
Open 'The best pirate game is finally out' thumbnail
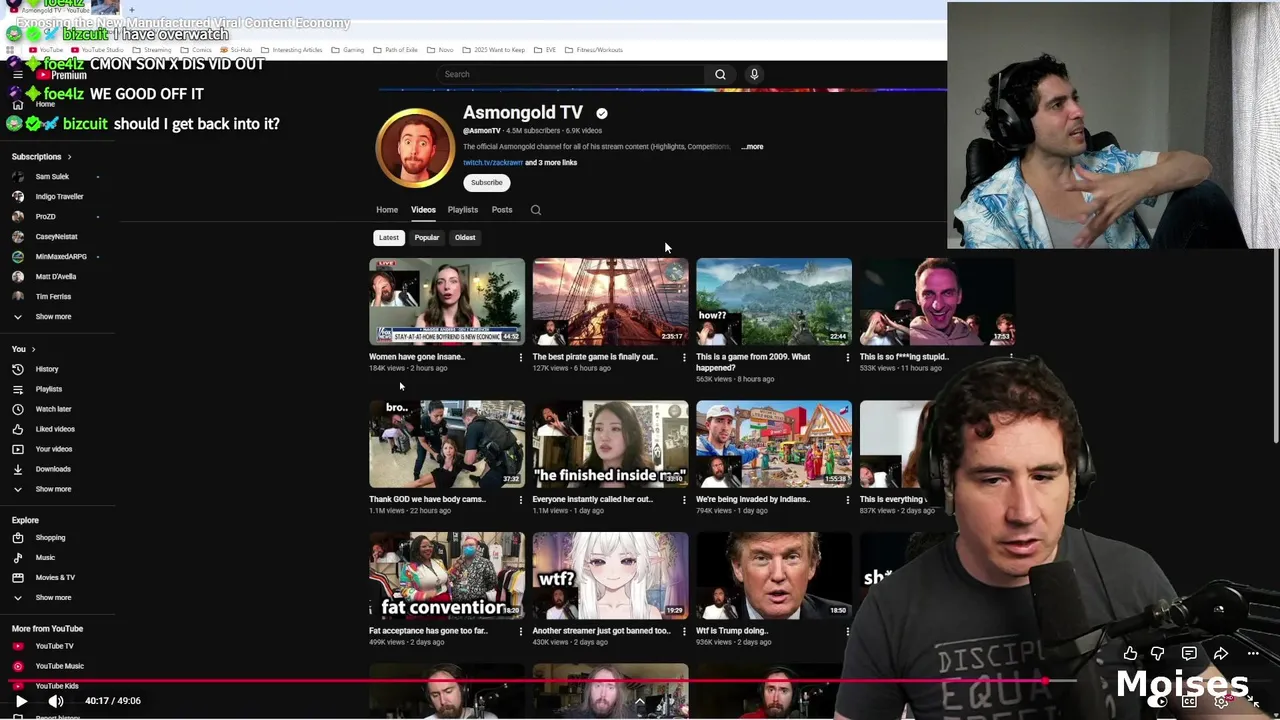coord(610,302)
